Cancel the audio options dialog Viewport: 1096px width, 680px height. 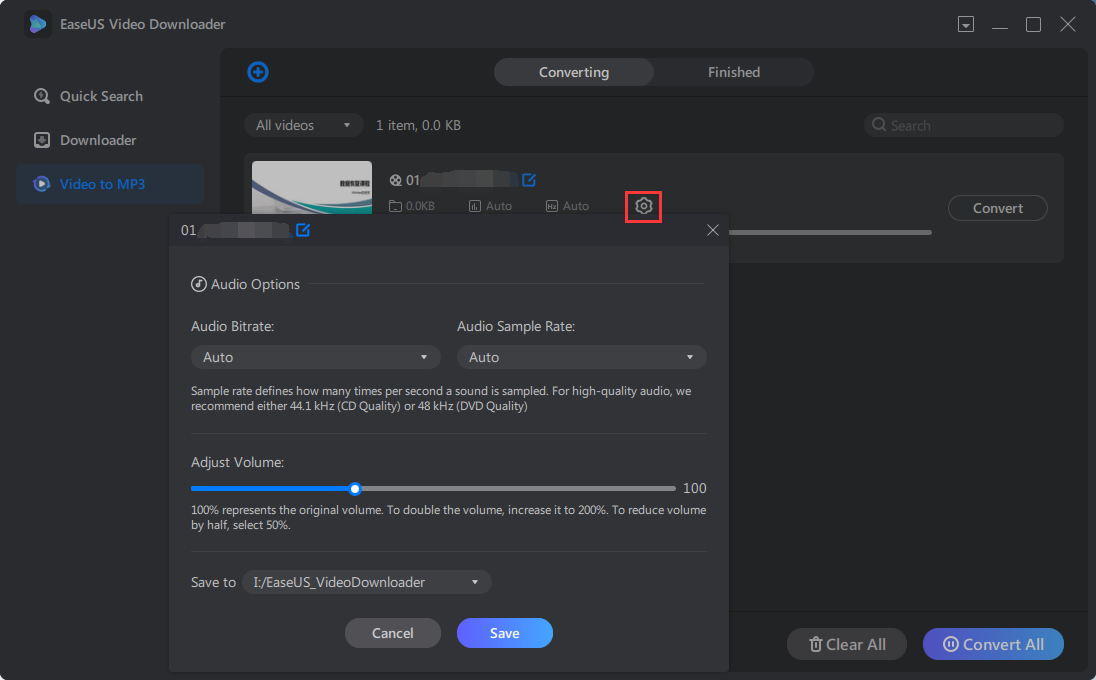(x=392, y=633)
